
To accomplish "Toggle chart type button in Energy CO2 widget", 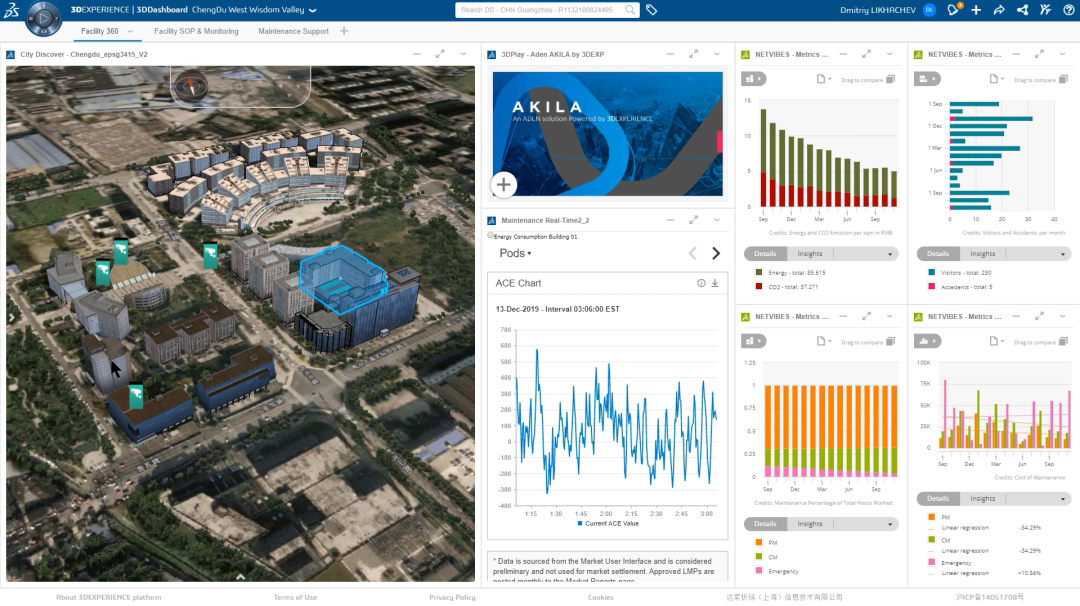I will point(754,79).
